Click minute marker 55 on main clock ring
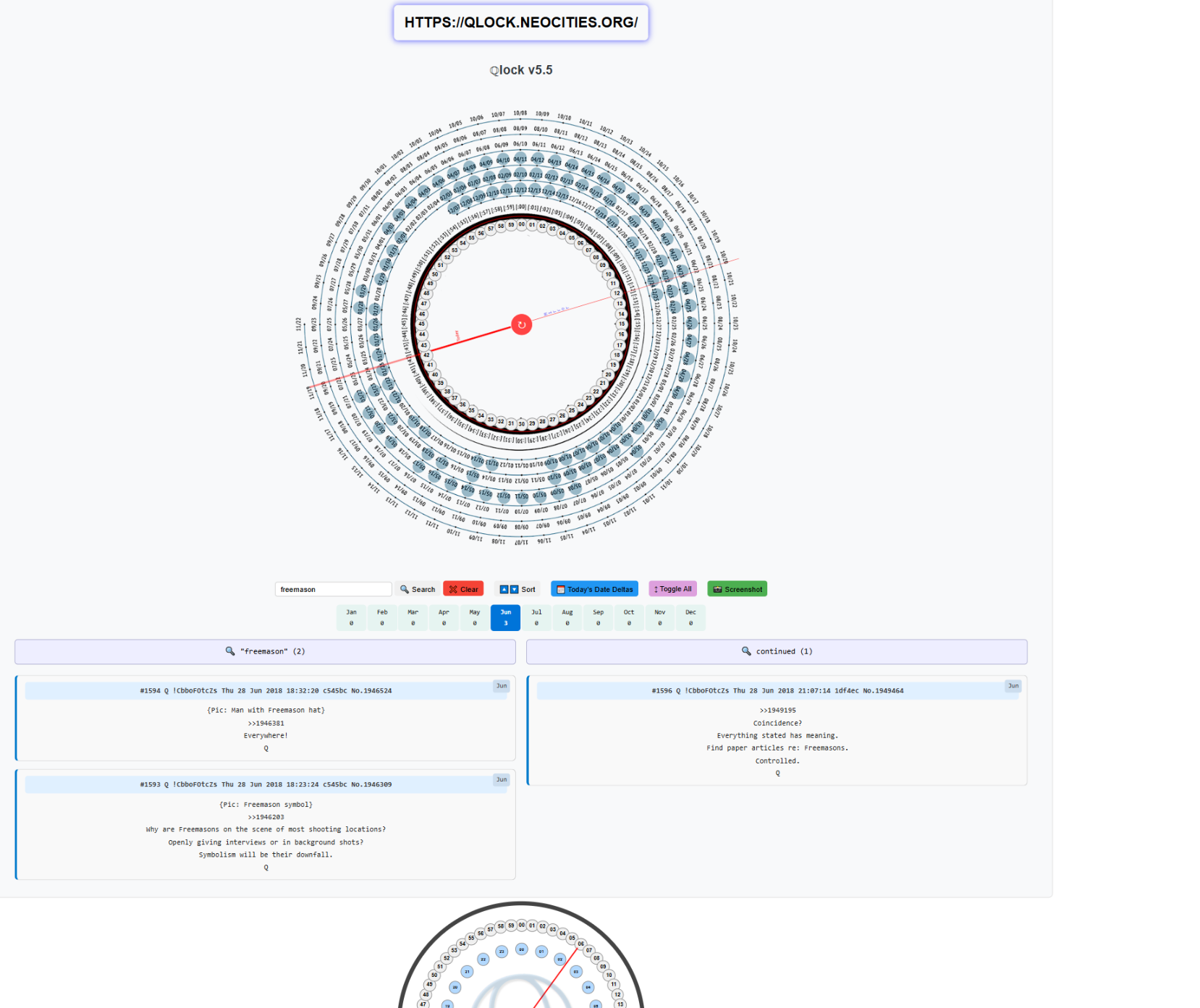The width and height of the screenshot is (1200, 1008). coord(471,237)
